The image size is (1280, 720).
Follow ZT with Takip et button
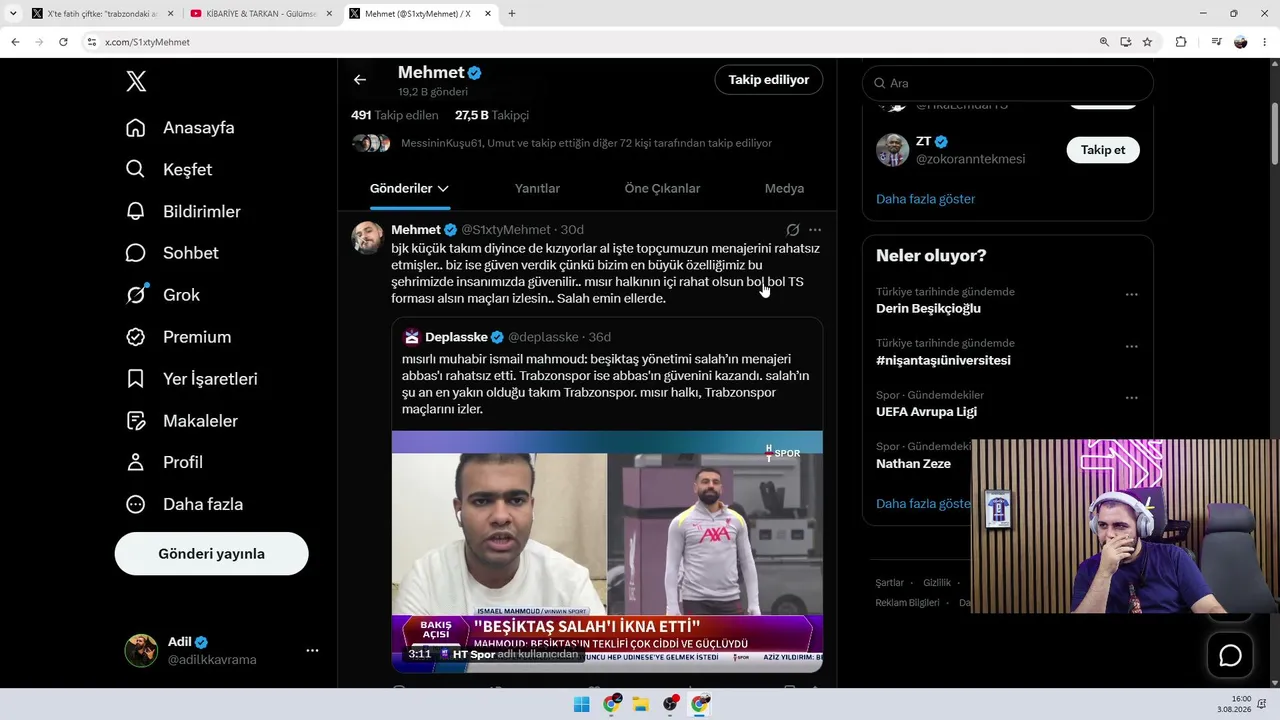[x=1103, y=150]
